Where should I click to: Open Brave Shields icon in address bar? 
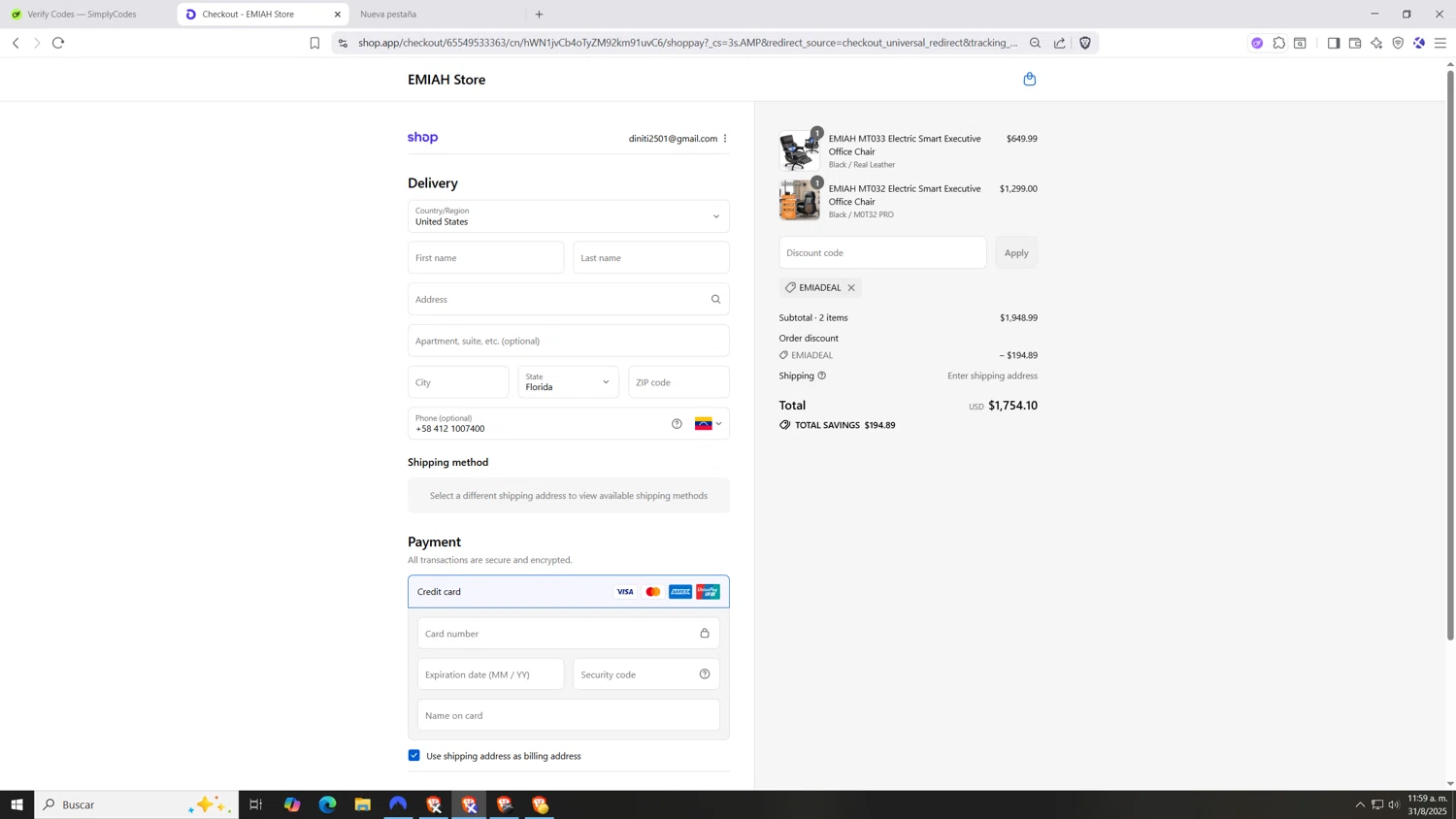pyautogui.click(x=1085, y=43)
